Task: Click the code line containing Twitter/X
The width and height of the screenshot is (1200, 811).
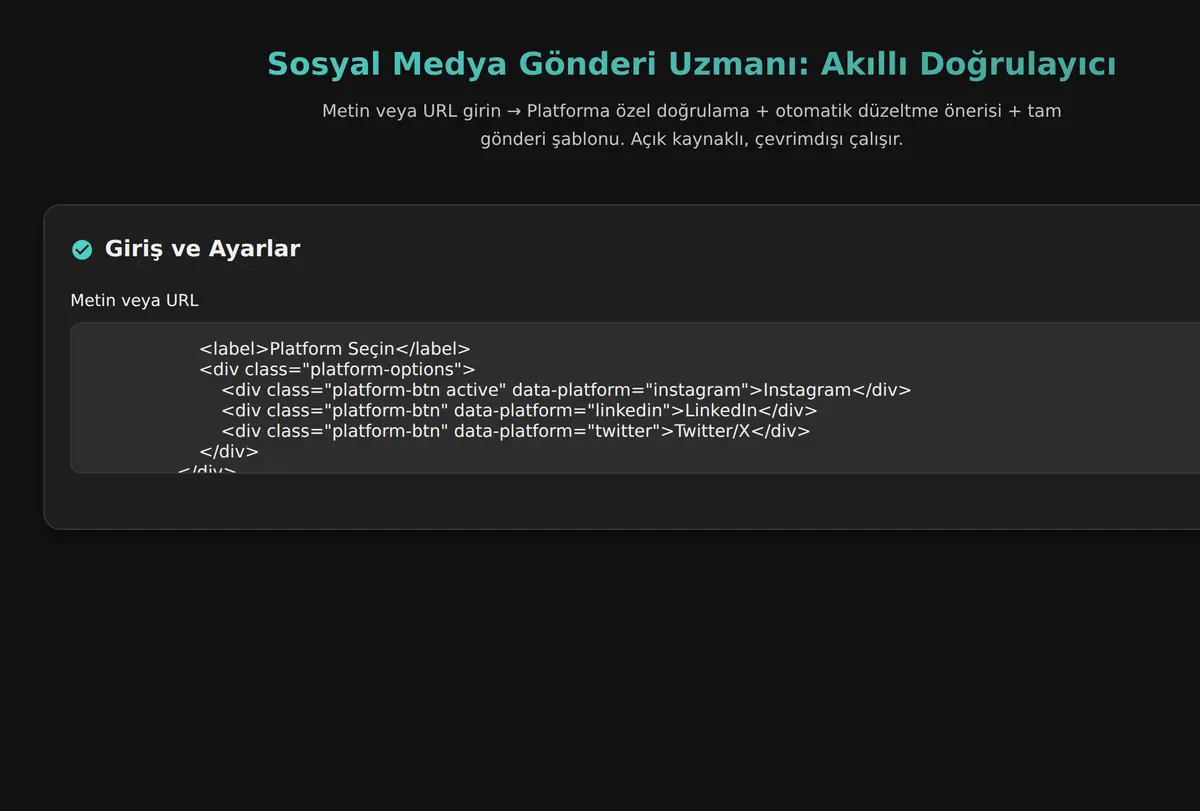Action: point(516,431)
